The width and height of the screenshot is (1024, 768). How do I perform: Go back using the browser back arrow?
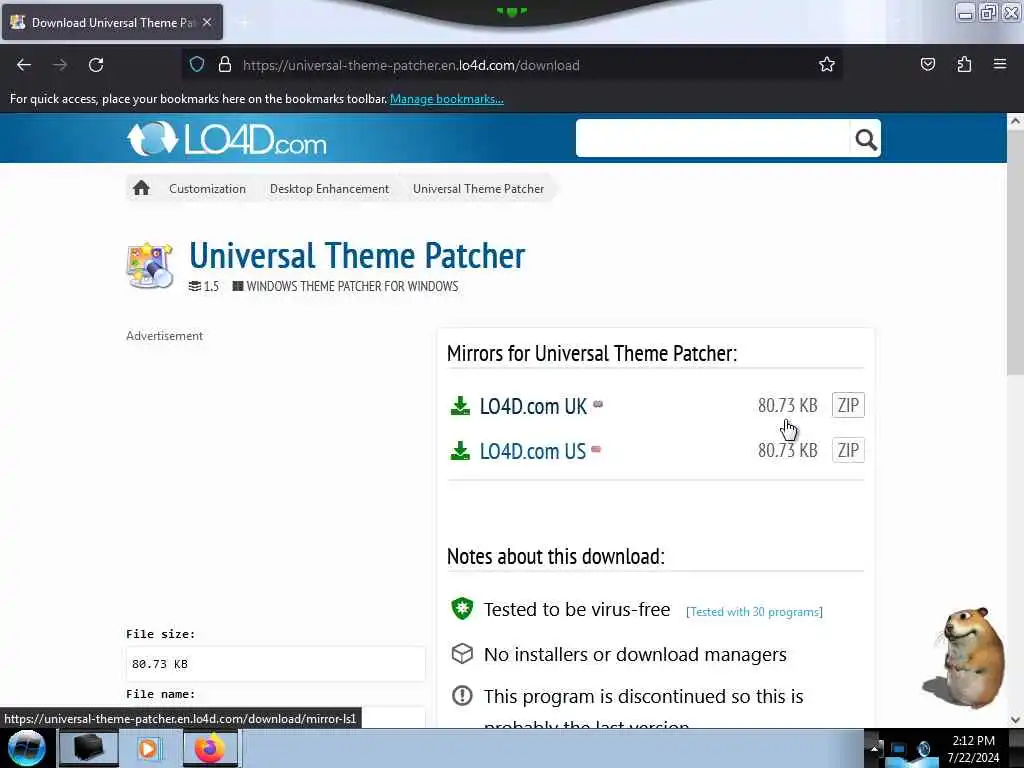pyautogui.click(x=24, y=65)
